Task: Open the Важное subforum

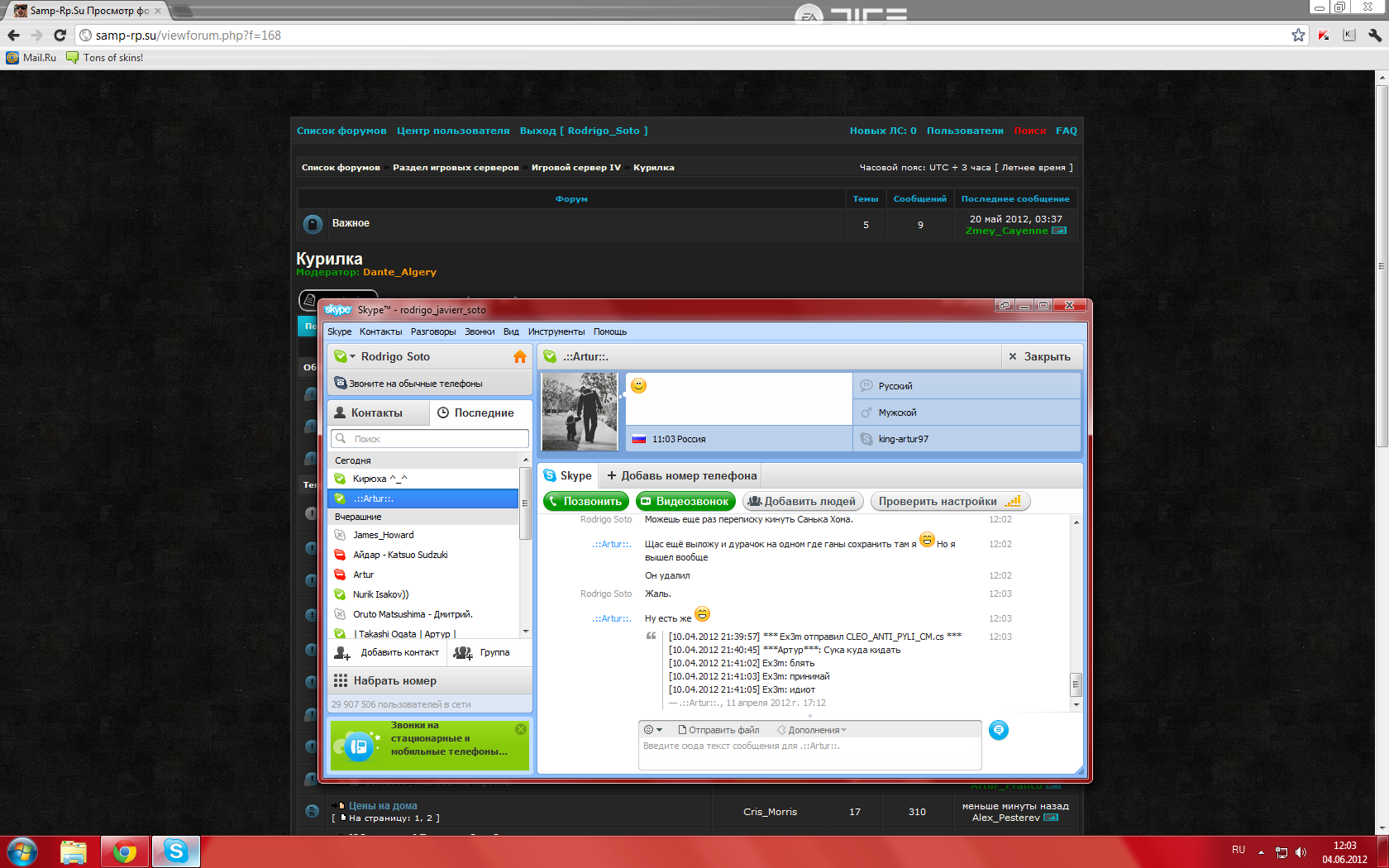Action: pyautogui.click(x=351, y=223)
